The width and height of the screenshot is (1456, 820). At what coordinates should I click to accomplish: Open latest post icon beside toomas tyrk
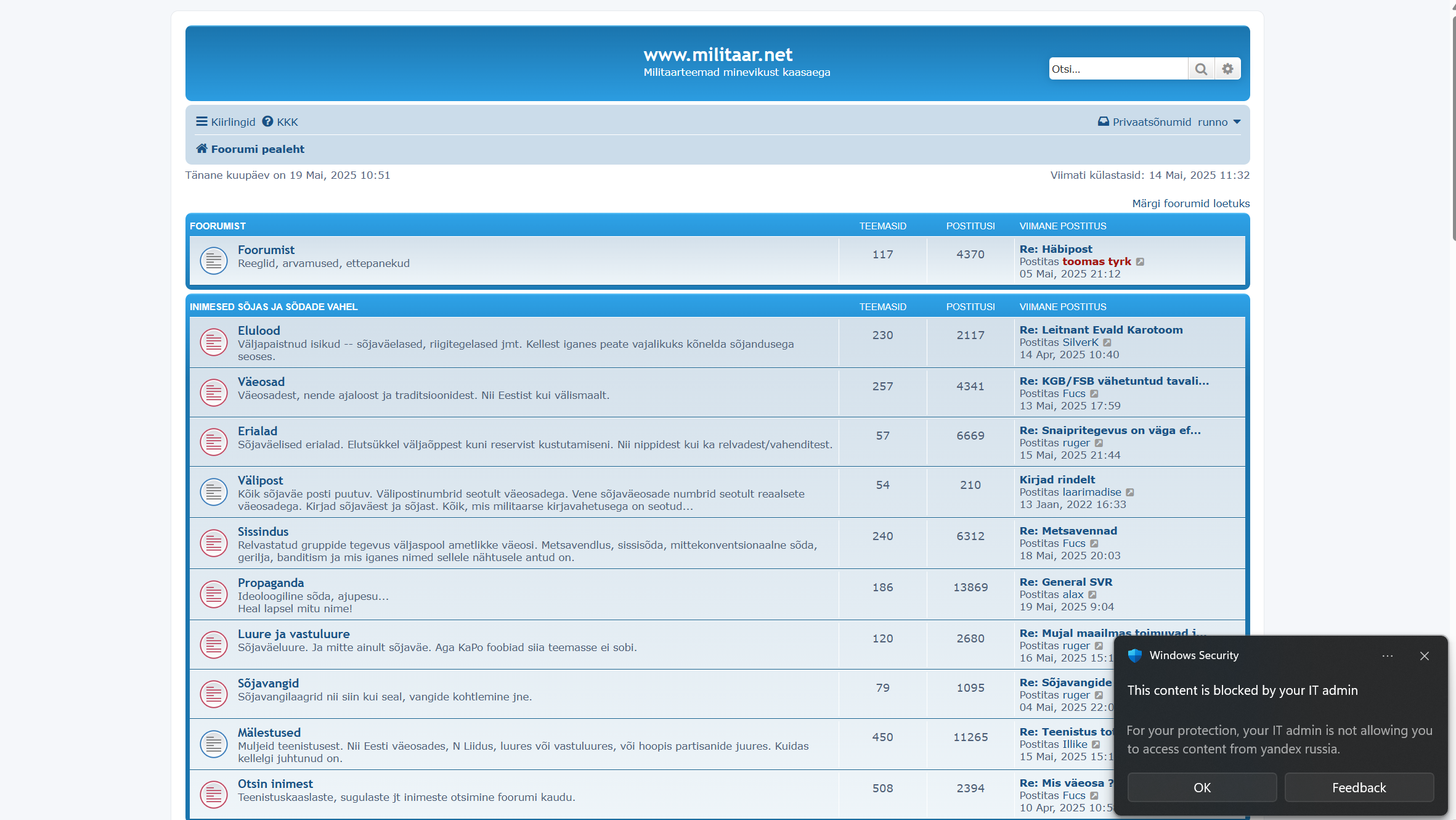[x=1141, y=262]
